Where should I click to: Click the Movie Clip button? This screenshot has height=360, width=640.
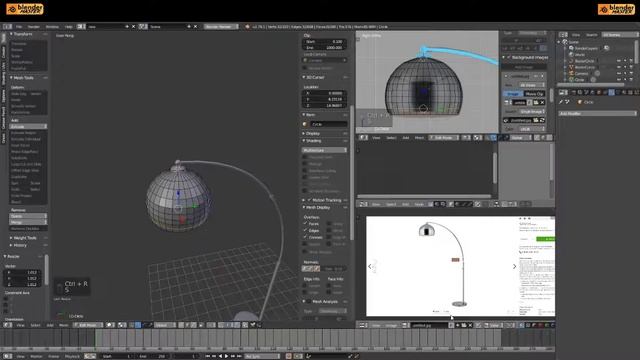tap(535, 93)
